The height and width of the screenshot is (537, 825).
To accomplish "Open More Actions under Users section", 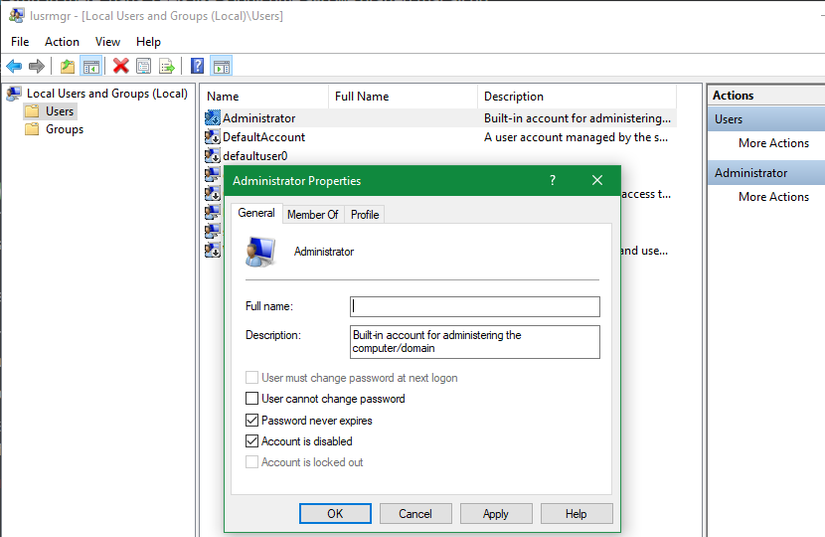I will point(773,143).
